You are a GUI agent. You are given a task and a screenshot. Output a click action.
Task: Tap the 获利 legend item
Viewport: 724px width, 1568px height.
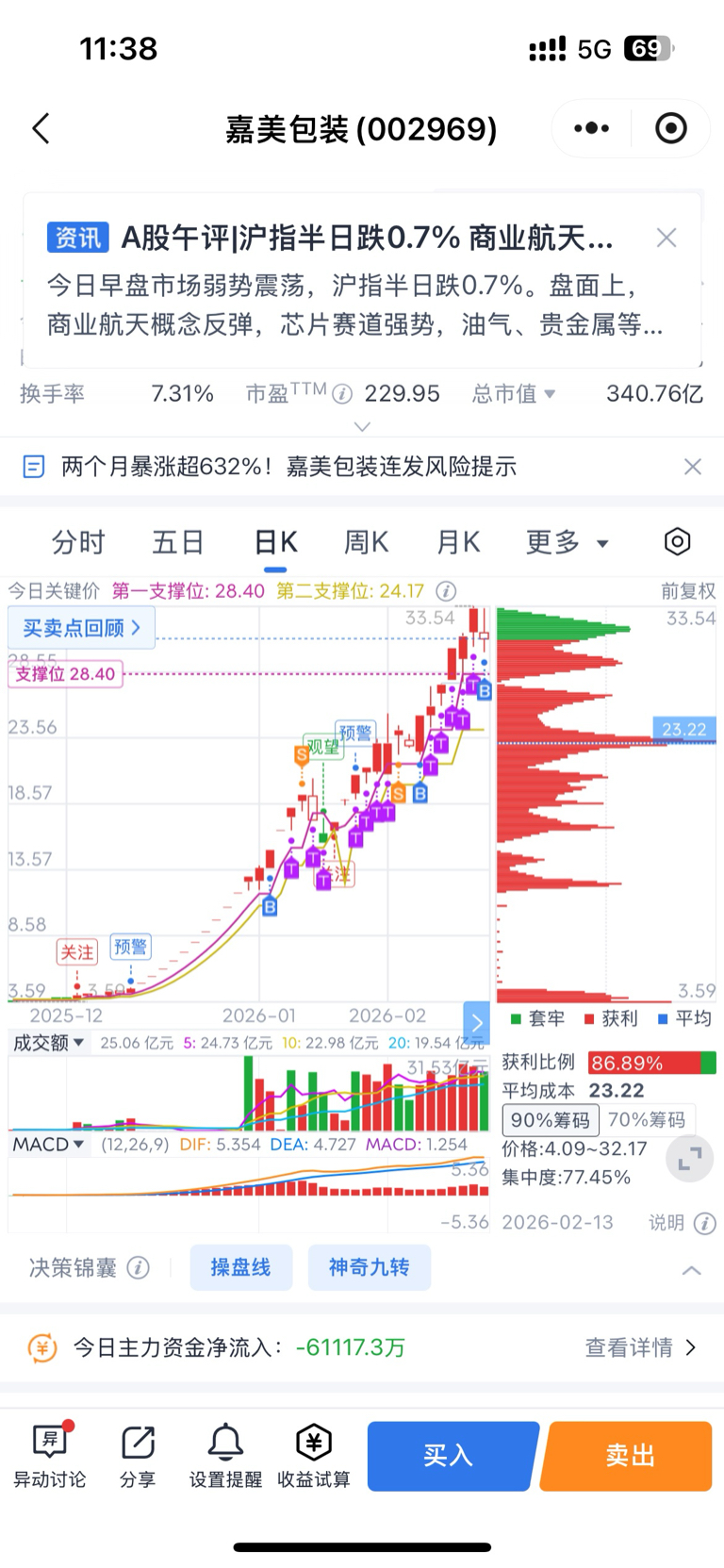tap(612, 1018)
